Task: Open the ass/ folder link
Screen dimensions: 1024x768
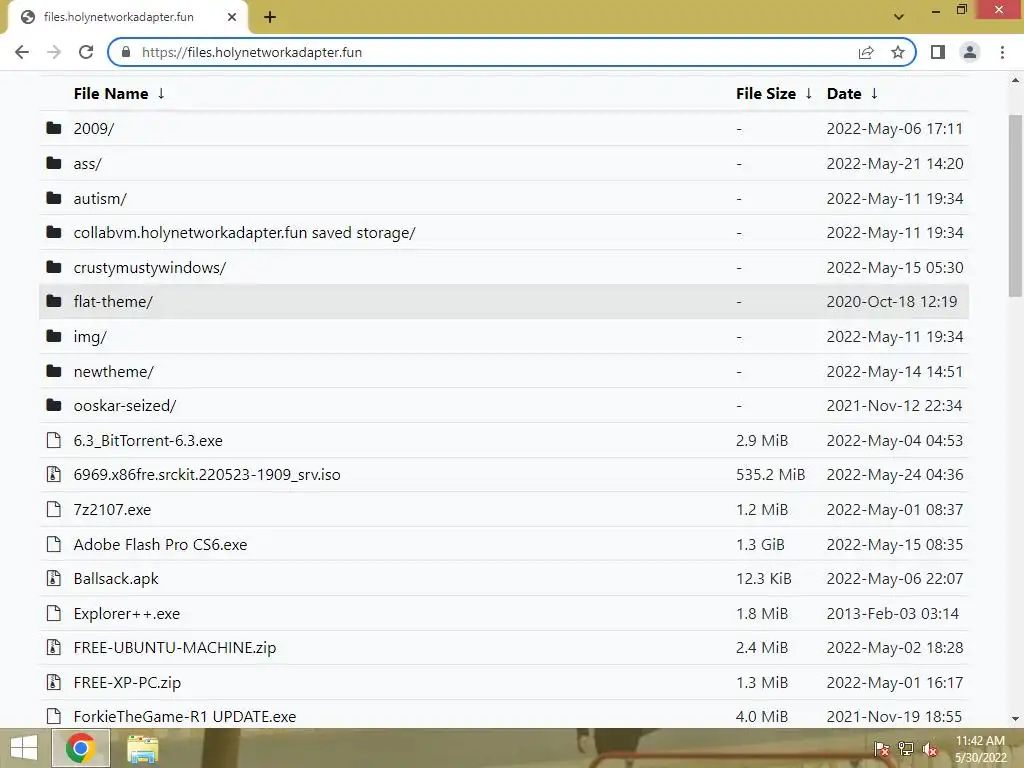Action: point(88,164)
